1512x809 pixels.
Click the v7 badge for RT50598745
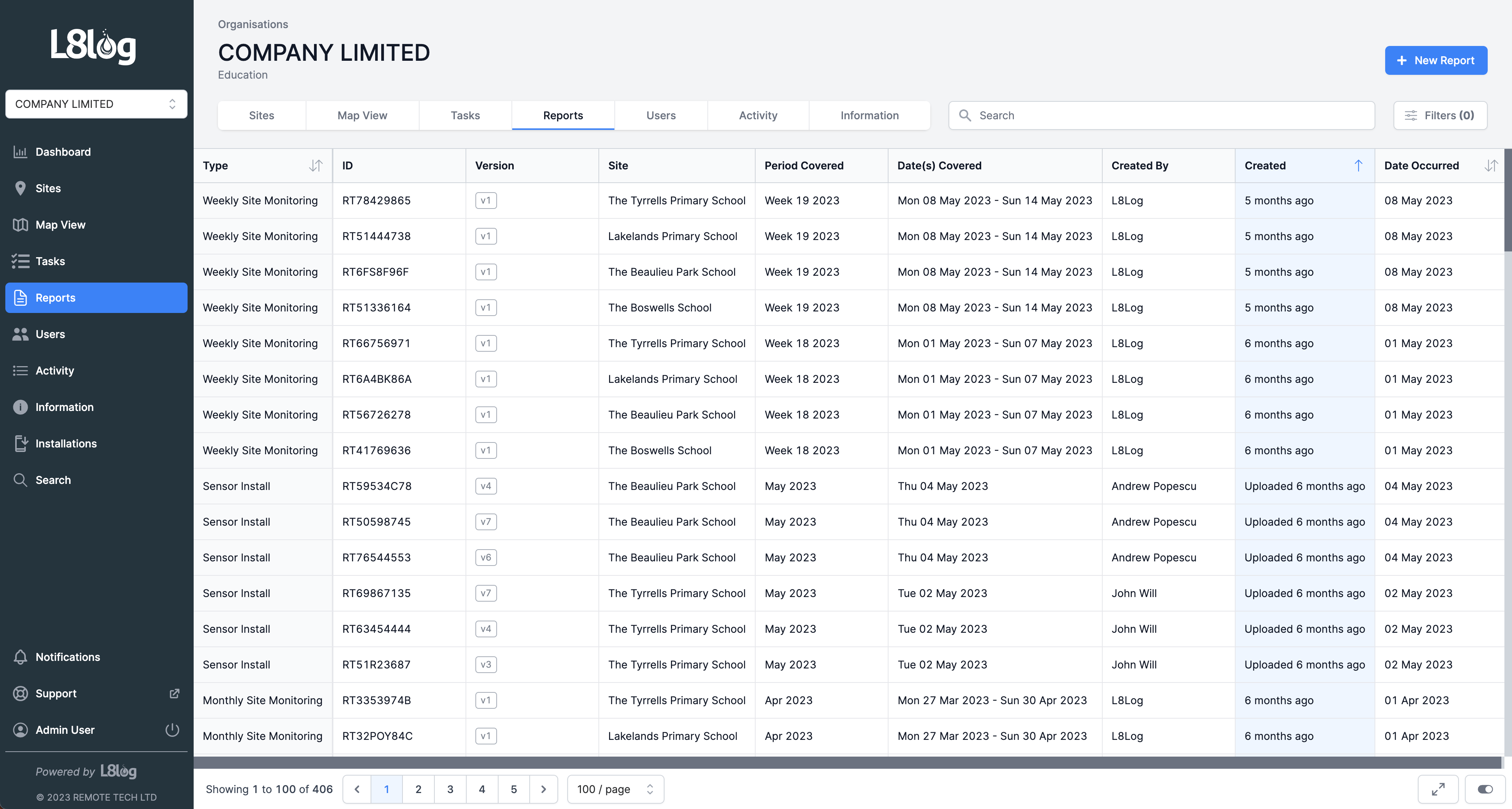tap(486, 522)
